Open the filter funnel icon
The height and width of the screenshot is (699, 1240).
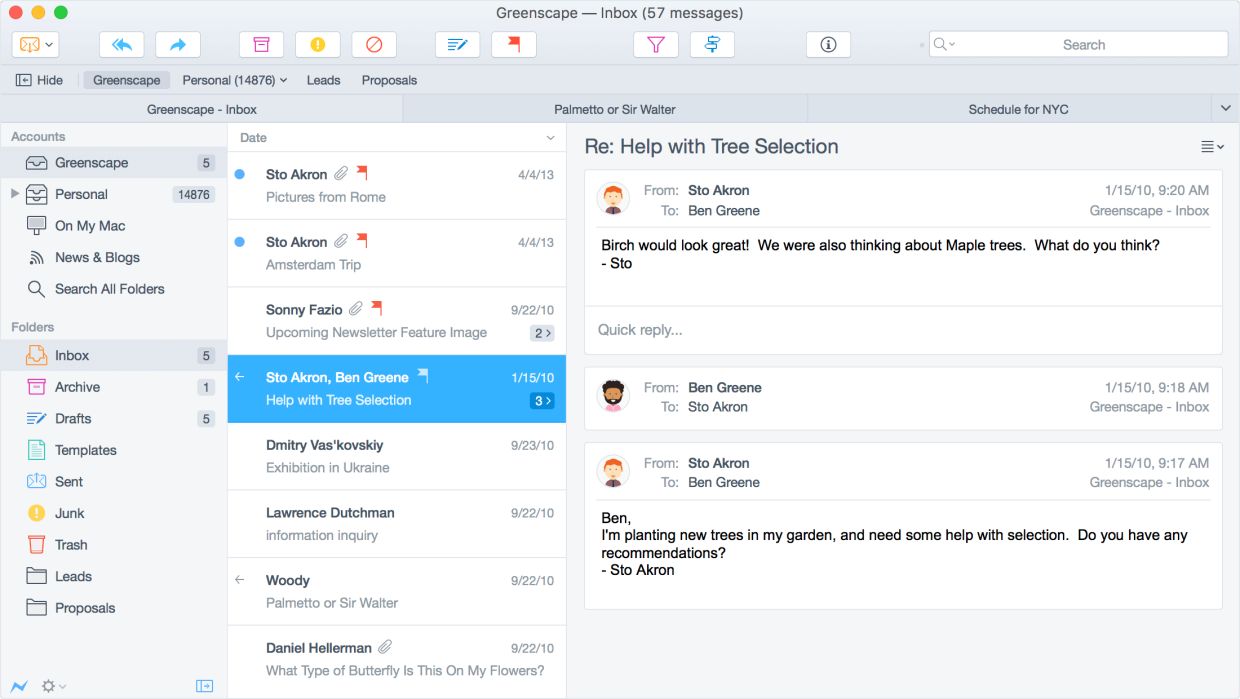[656, 45]
